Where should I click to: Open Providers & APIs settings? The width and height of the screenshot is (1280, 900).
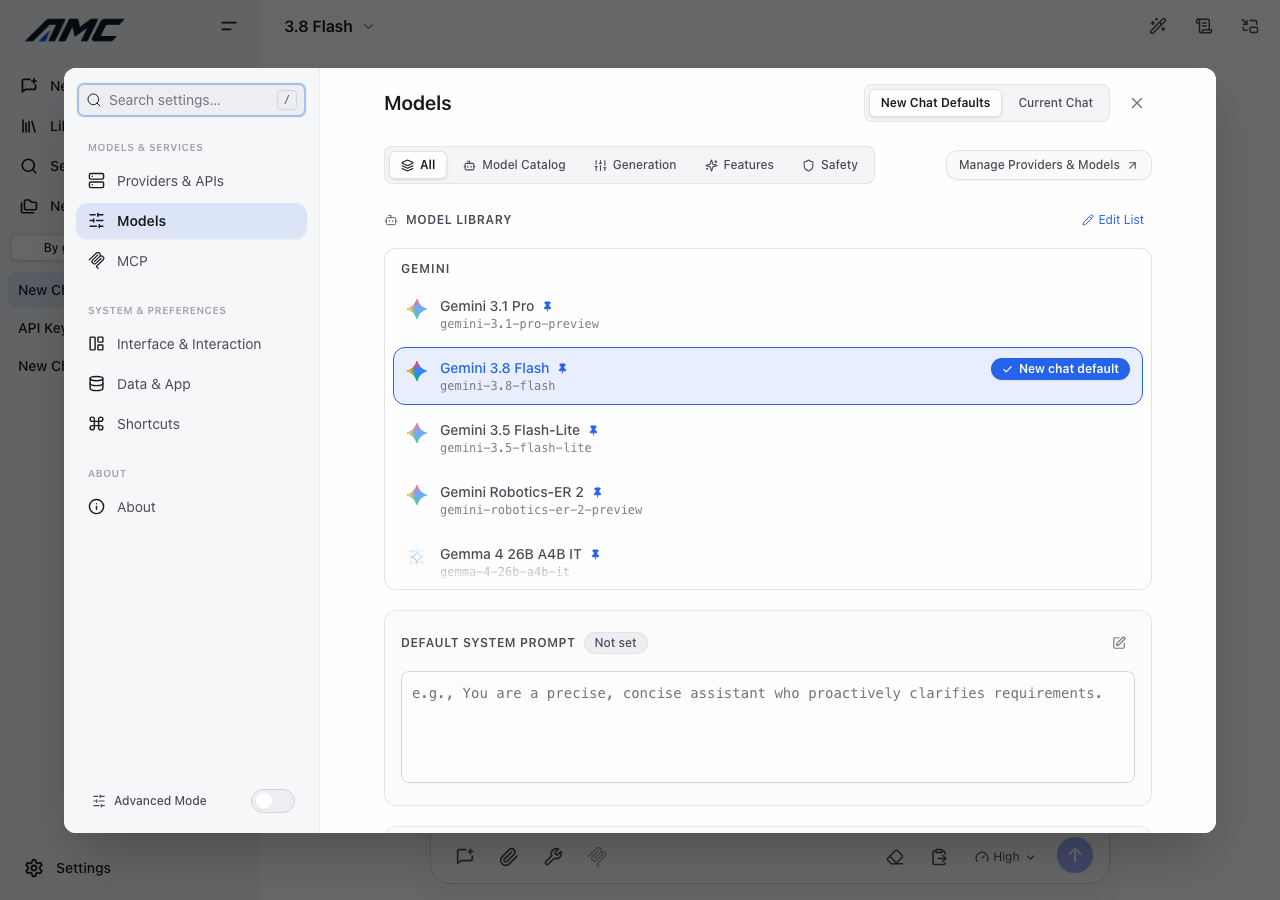point(191,181)
